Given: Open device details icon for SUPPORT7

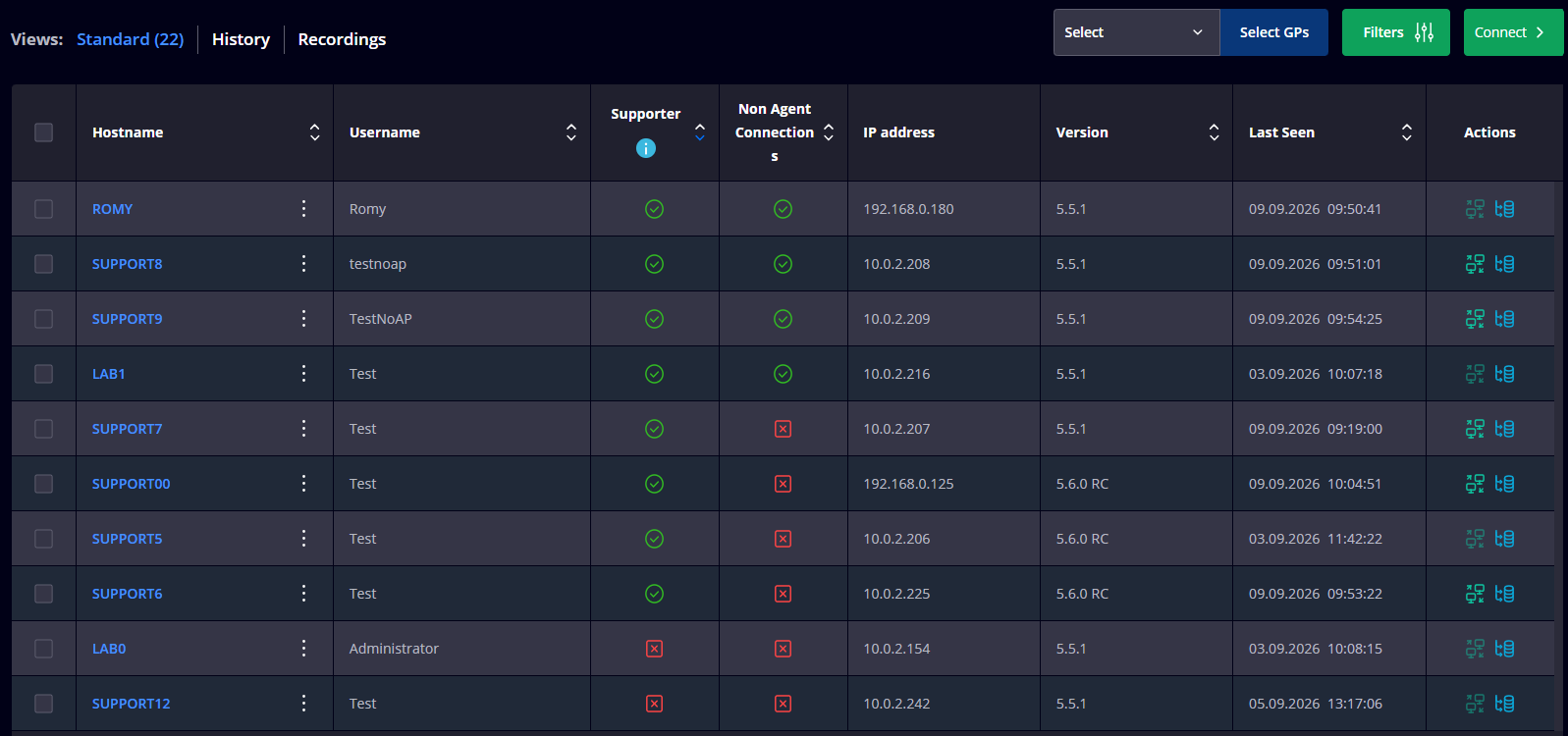Looking at the screenshot, I should (1504, 429).
